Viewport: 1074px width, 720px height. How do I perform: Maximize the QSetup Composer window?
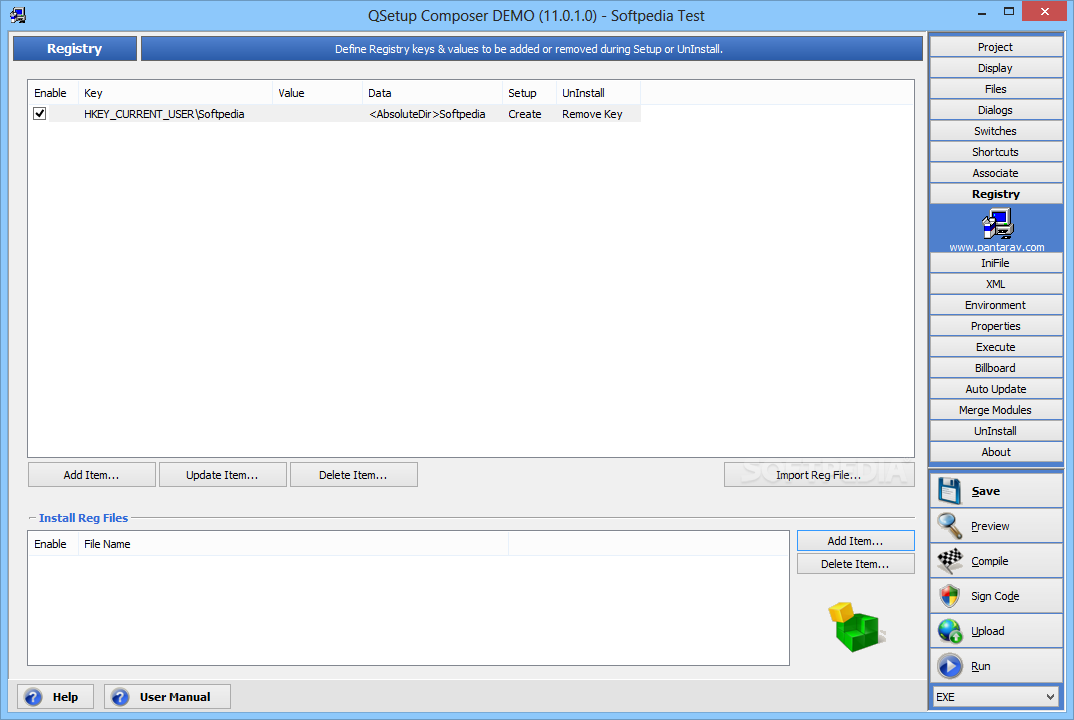pyautogui.click(x=1009, y=12)
